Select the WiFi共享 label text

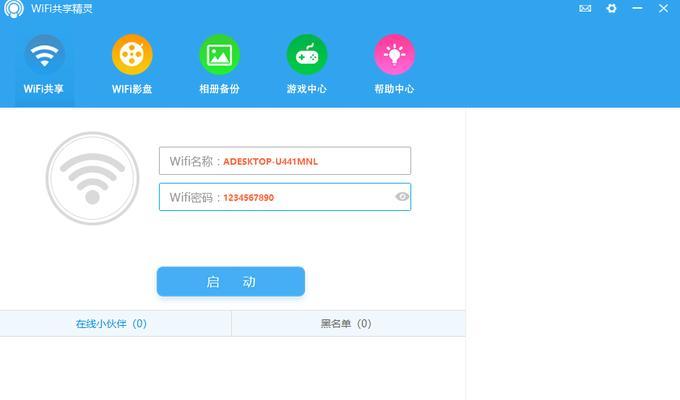point(43,89)
